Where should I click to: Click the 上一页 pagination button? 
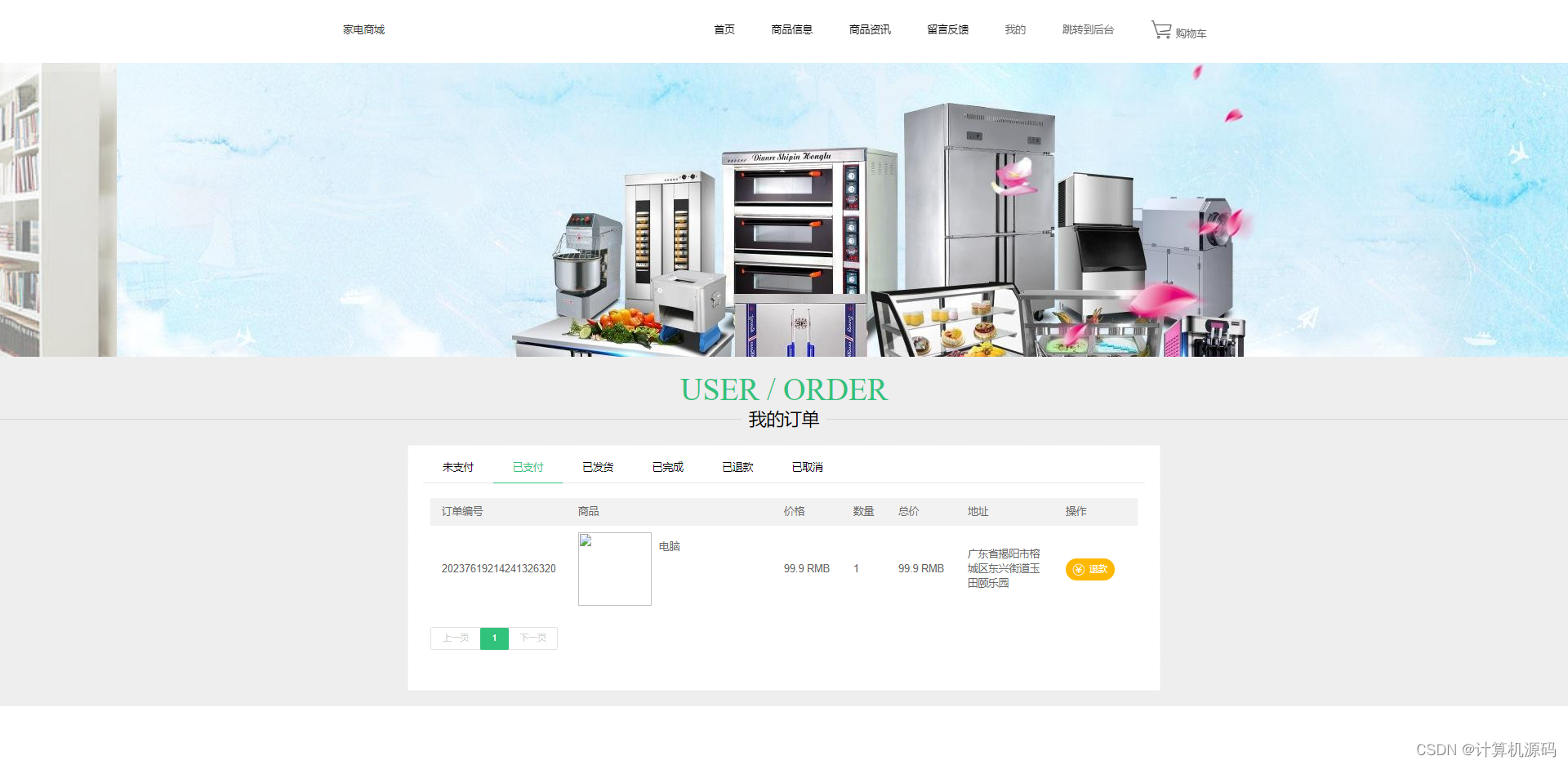454,638
